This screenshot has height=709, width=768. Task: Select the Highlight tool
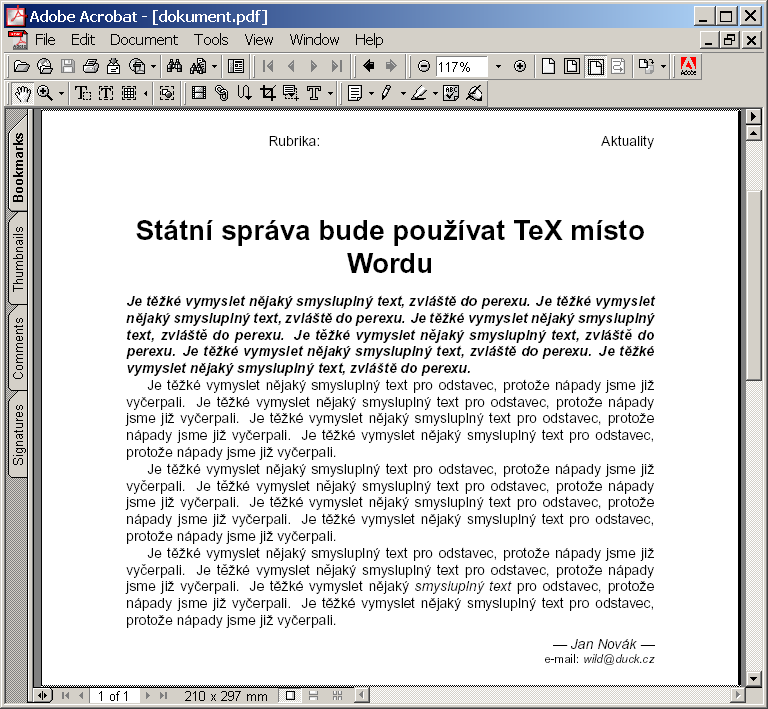(419, 93)
